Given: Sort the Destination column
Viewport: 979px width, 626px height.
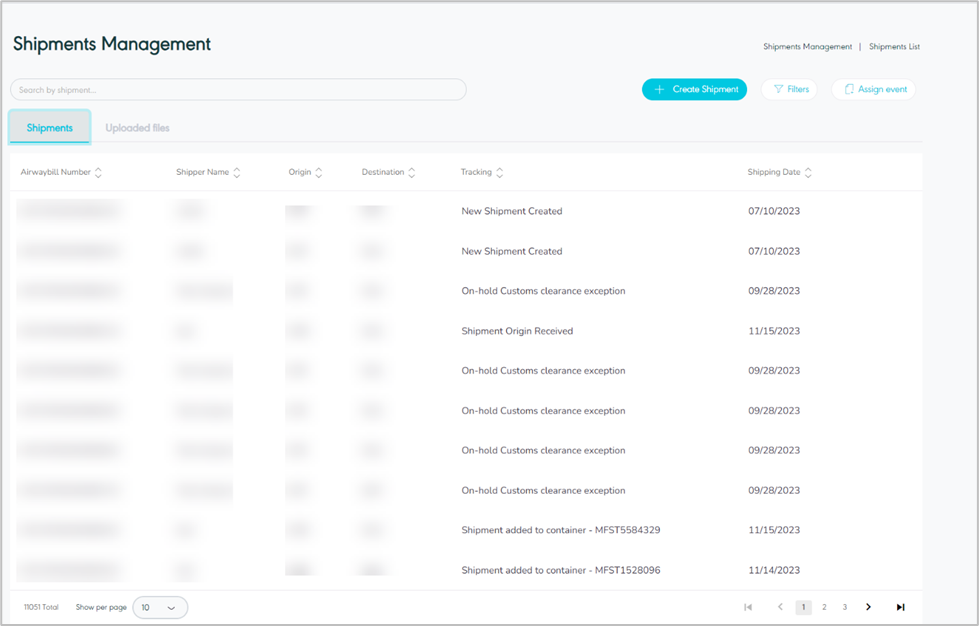Looking at the screenshot, I should [x=412, y=173].
